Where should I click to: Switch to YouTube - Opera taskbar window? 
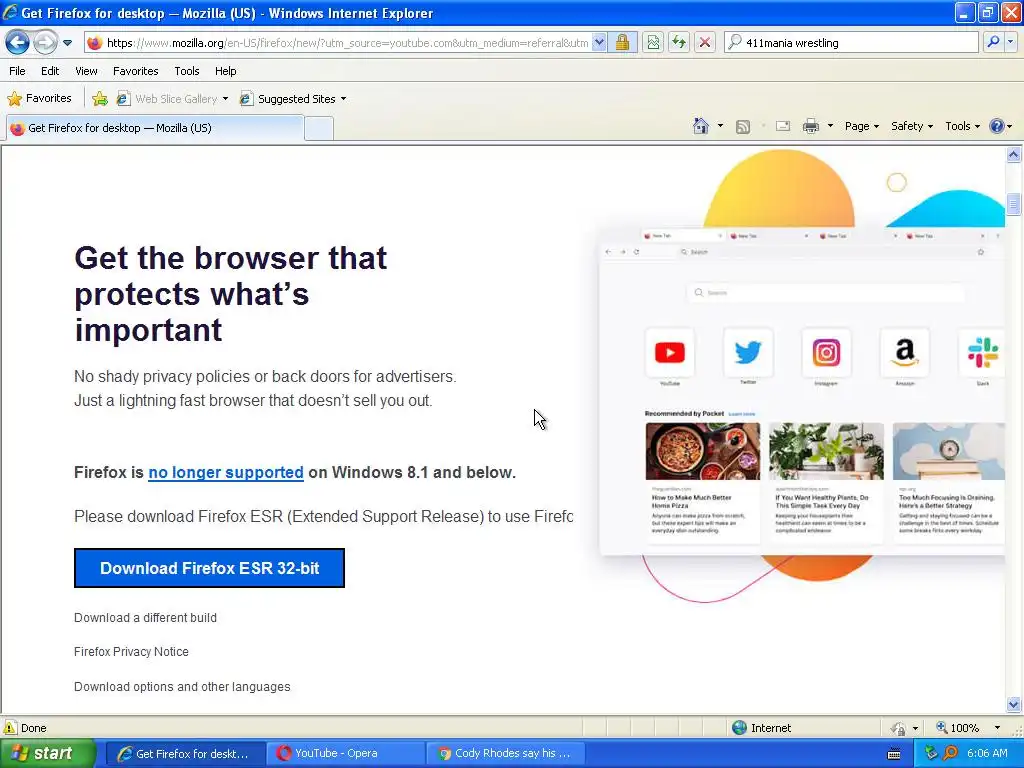pyautogui.click(x=345, y=754)
